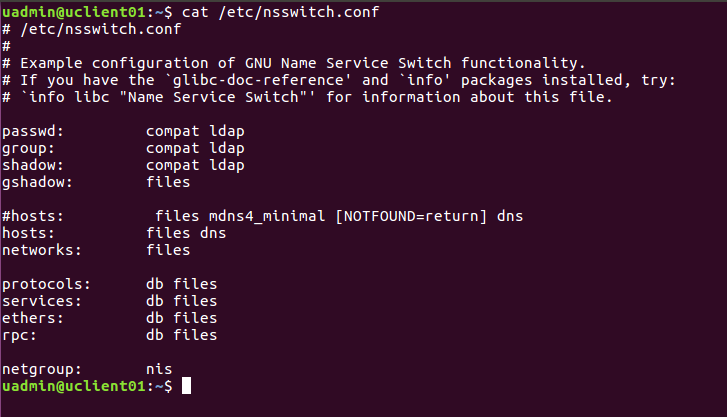Click the 'ethers:' label

coord(32,318)
